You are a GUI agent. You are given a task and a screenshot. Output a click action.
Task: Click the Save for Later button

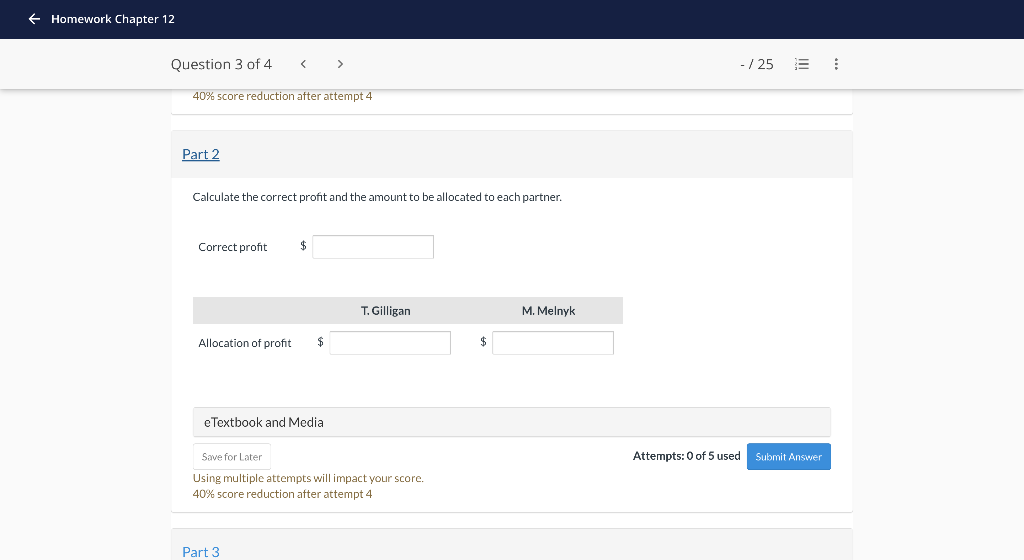click(x=232, y=457)
